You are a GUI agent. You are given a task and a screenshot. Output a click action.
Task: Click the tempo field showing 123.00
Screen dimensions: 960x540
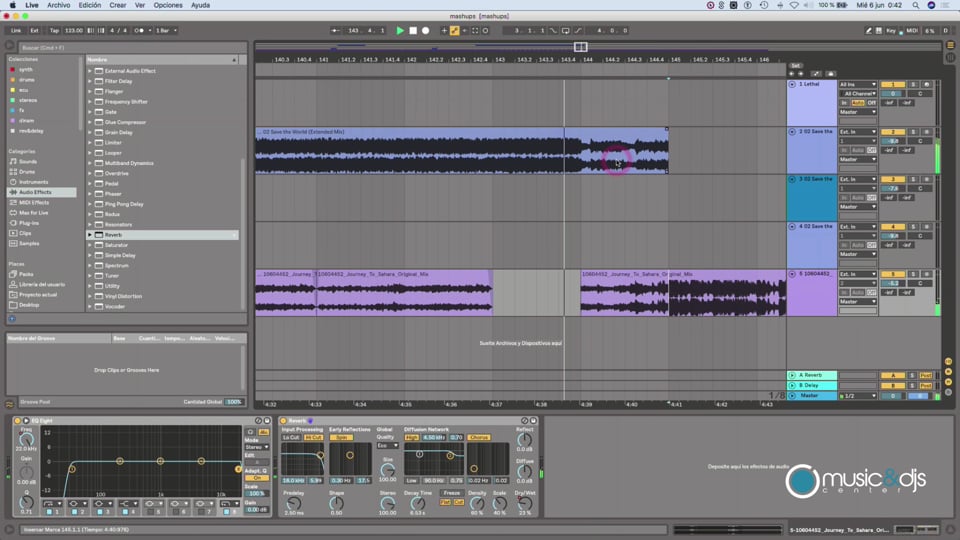tap(74, 30)
